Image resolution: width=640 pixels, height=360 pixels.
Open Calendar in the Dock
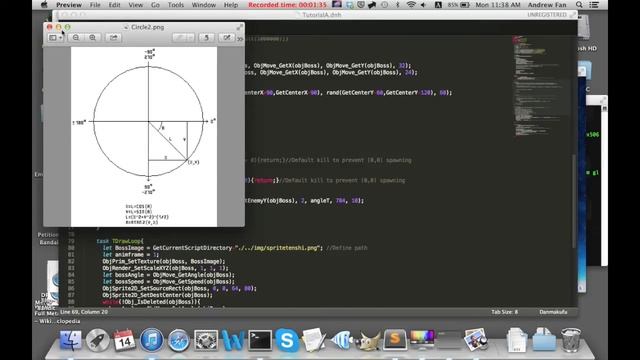click(x=124, y=340)
